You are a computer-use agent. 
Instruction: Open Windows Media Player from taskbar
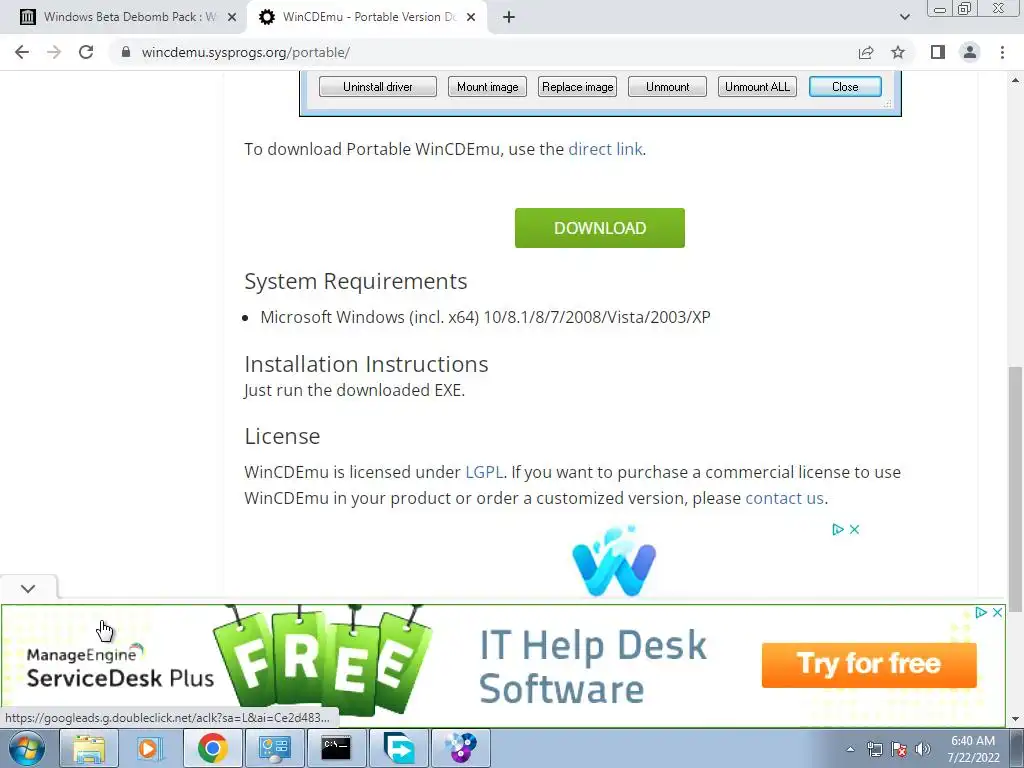point(150,748)
